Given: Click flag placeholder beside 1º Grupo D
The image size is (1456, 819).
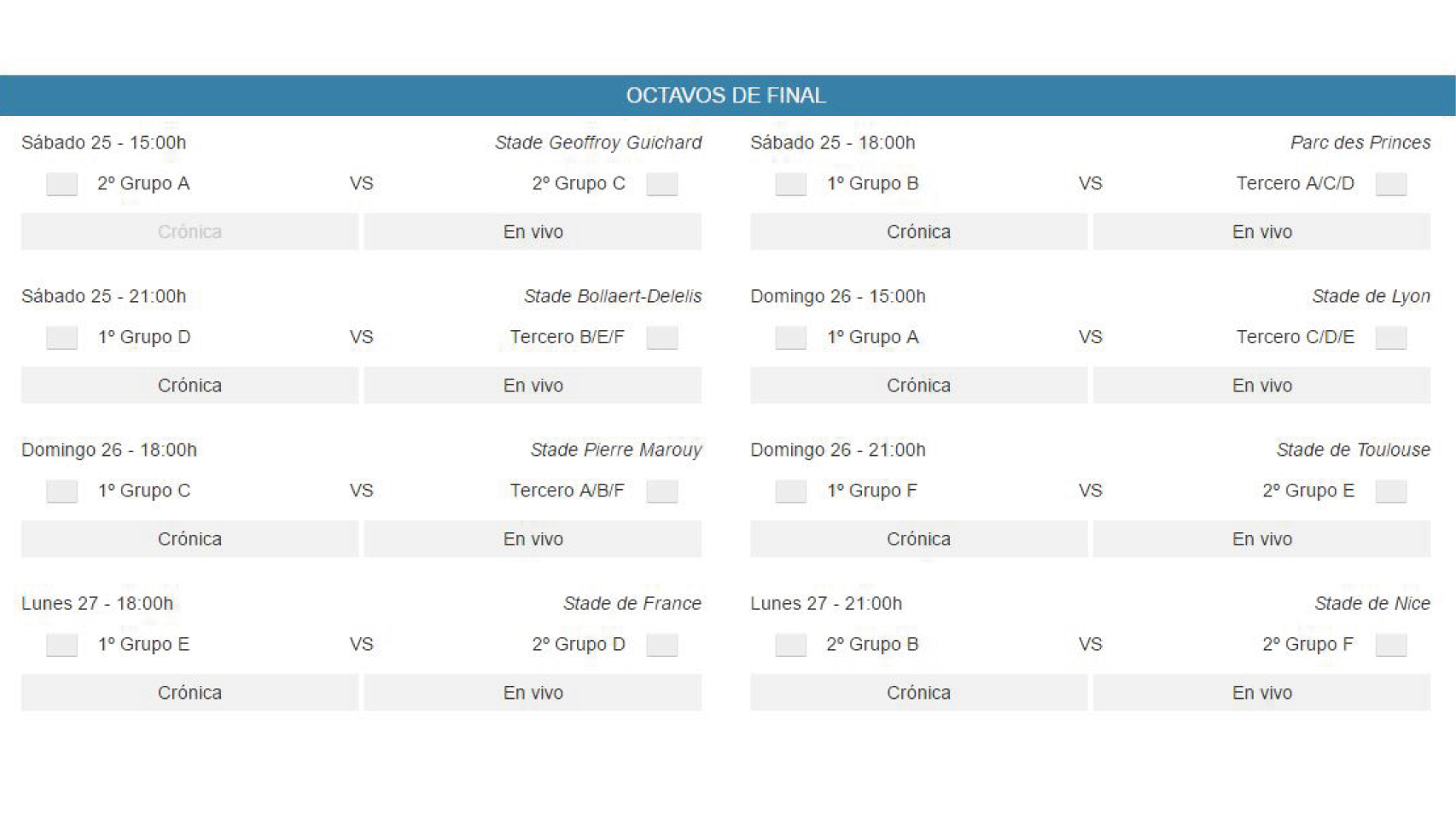Looking at the screenshot, I should tap(61, 338).
